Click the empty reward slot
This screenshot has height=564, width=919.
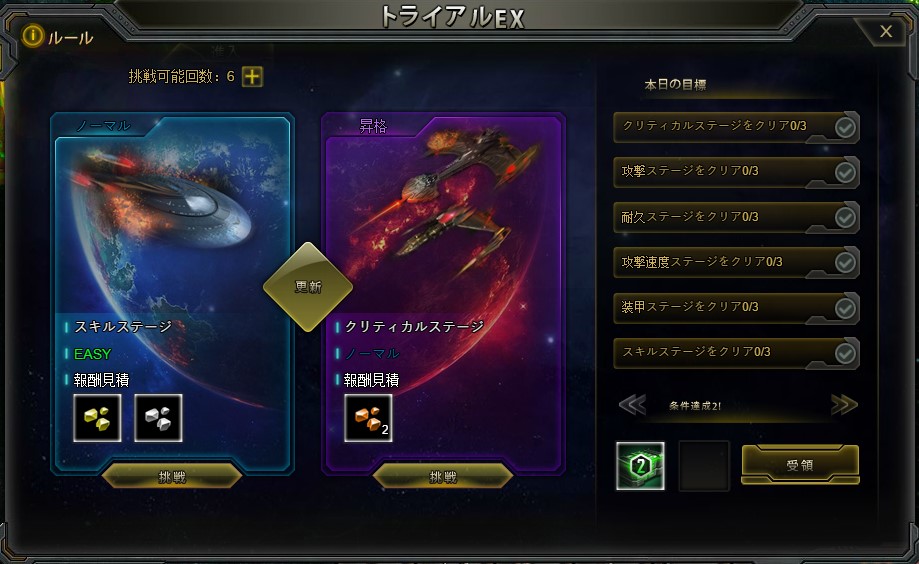(704, 466)
